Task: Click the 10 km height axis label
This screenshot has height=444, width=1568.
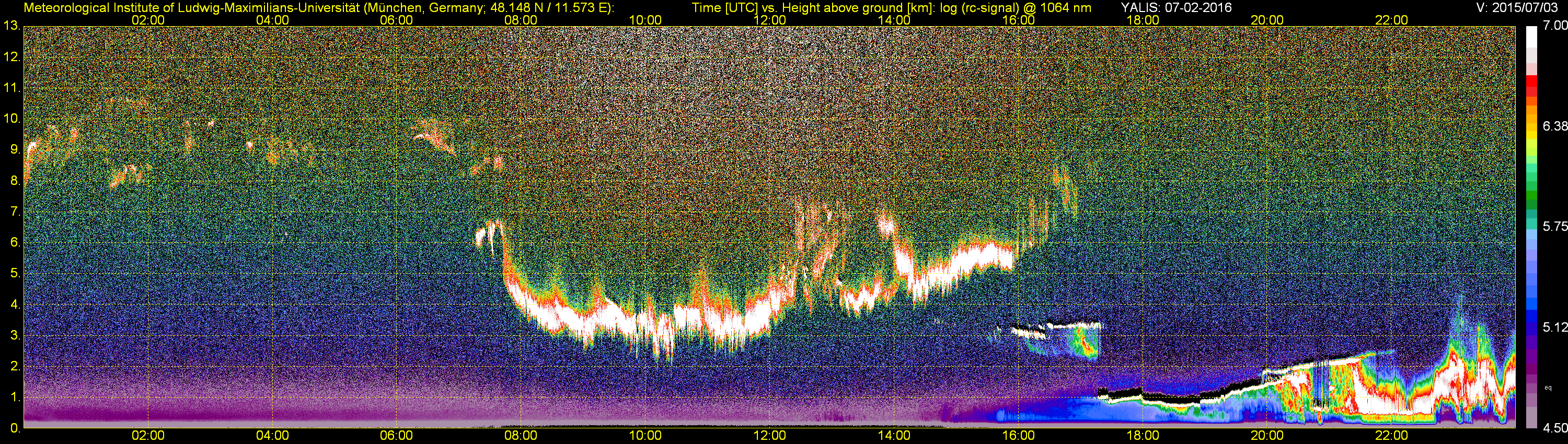Action: click(x=11, y=119)
